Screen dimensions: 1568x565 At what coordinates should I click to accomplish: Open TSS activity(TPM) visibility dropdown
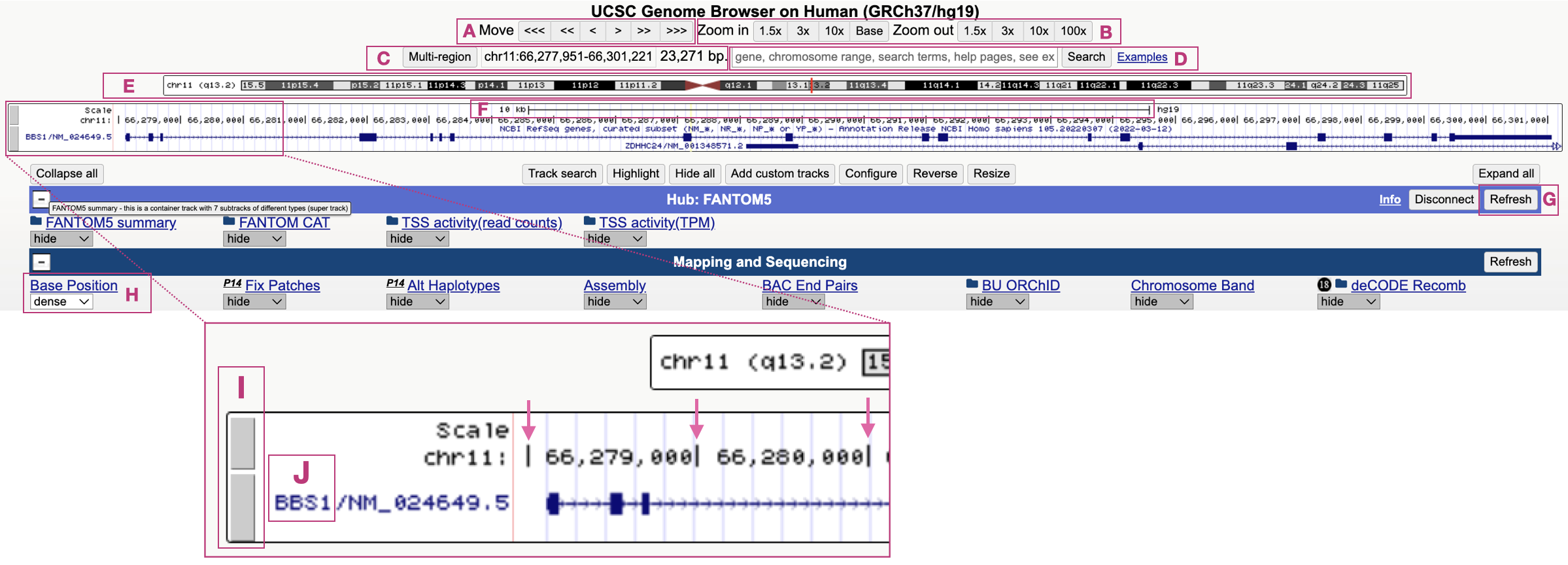(615, 239)
